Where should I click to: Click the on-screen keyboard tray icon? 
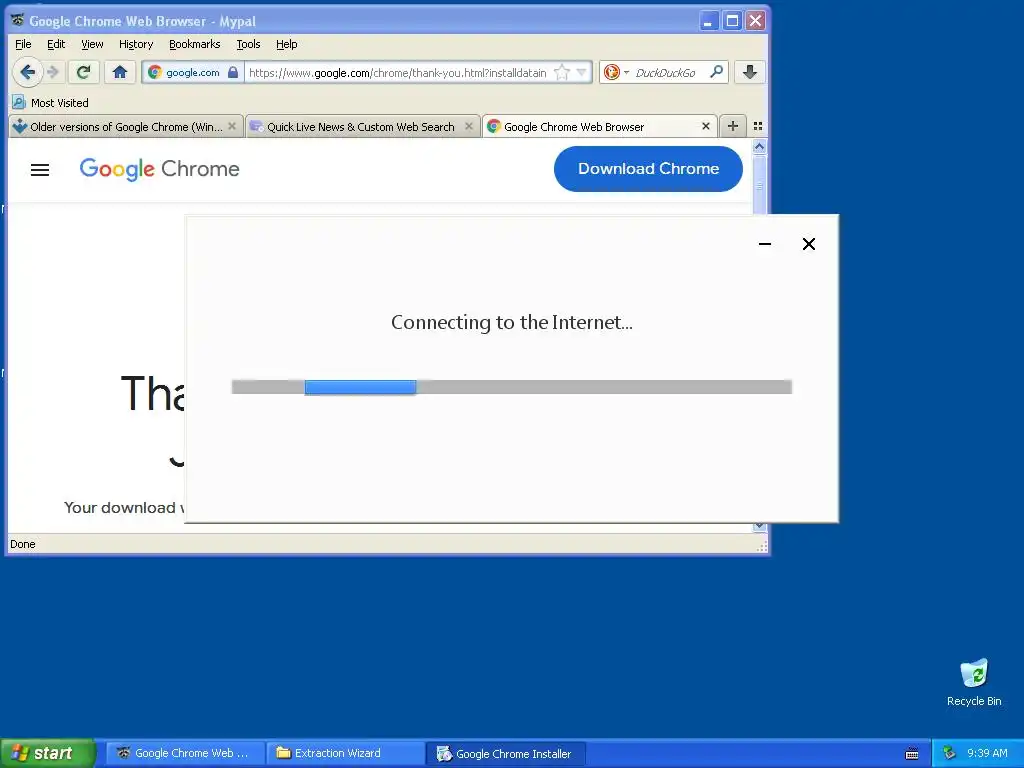pyautogui.click(x=912, y=754)
